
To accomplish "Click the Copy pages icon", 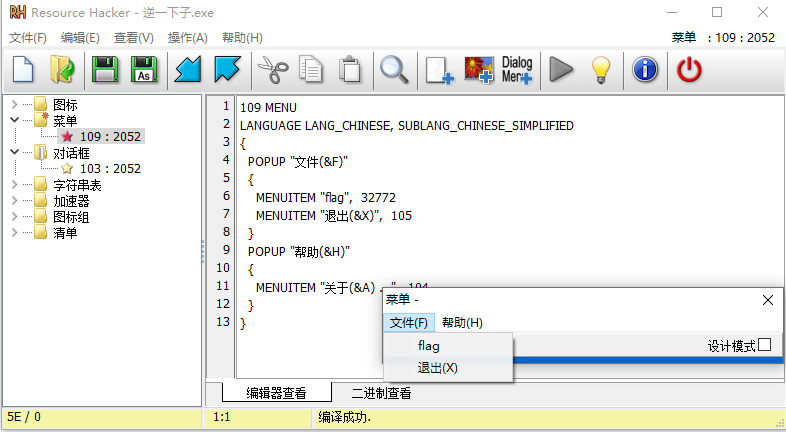I will pos(311,69).
